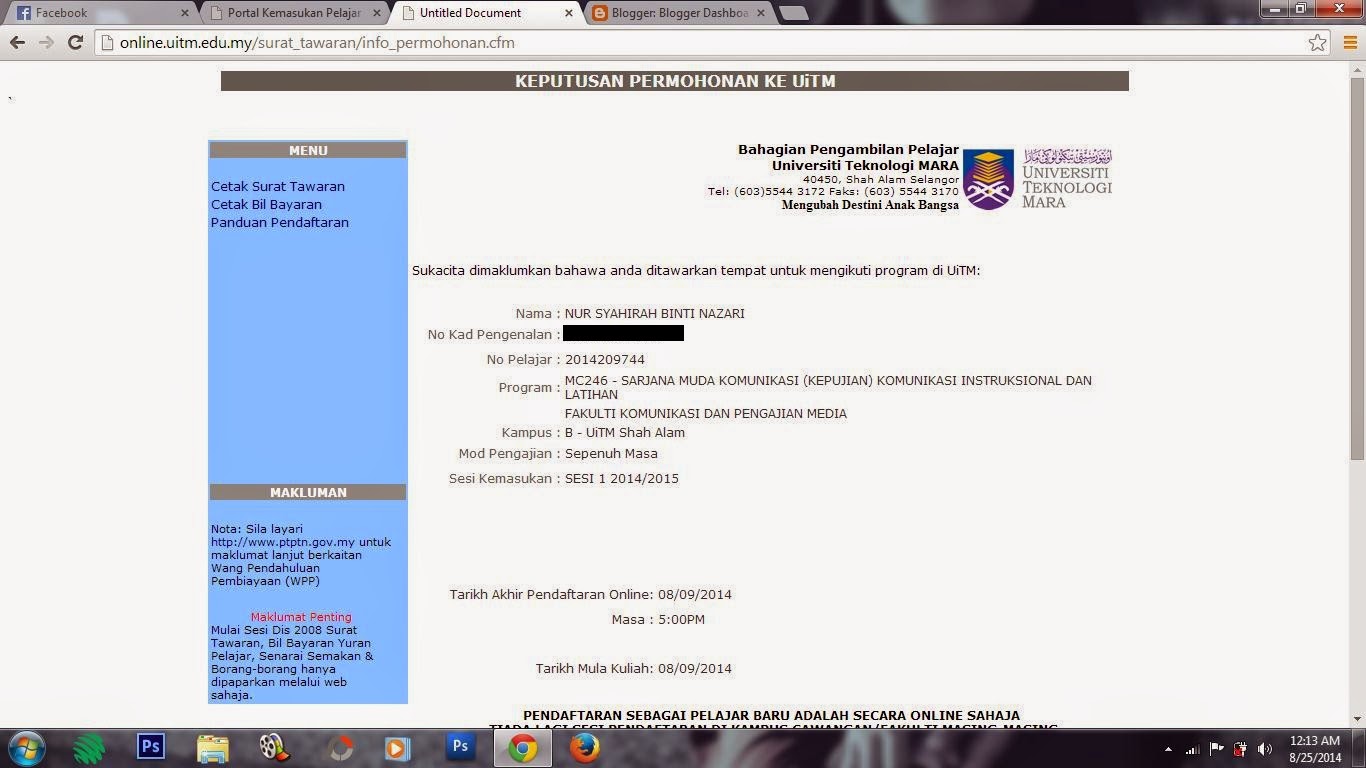The width and height of the screenshot is (1366, 768).
Task: Open the Windows Start button
Action: (x=26, y=748)
